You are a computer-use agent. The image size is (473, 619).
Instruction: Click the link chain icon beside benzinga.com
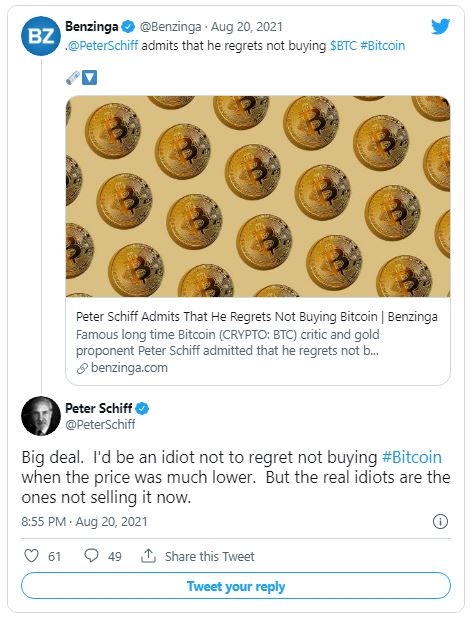click(x=82, y=368)
